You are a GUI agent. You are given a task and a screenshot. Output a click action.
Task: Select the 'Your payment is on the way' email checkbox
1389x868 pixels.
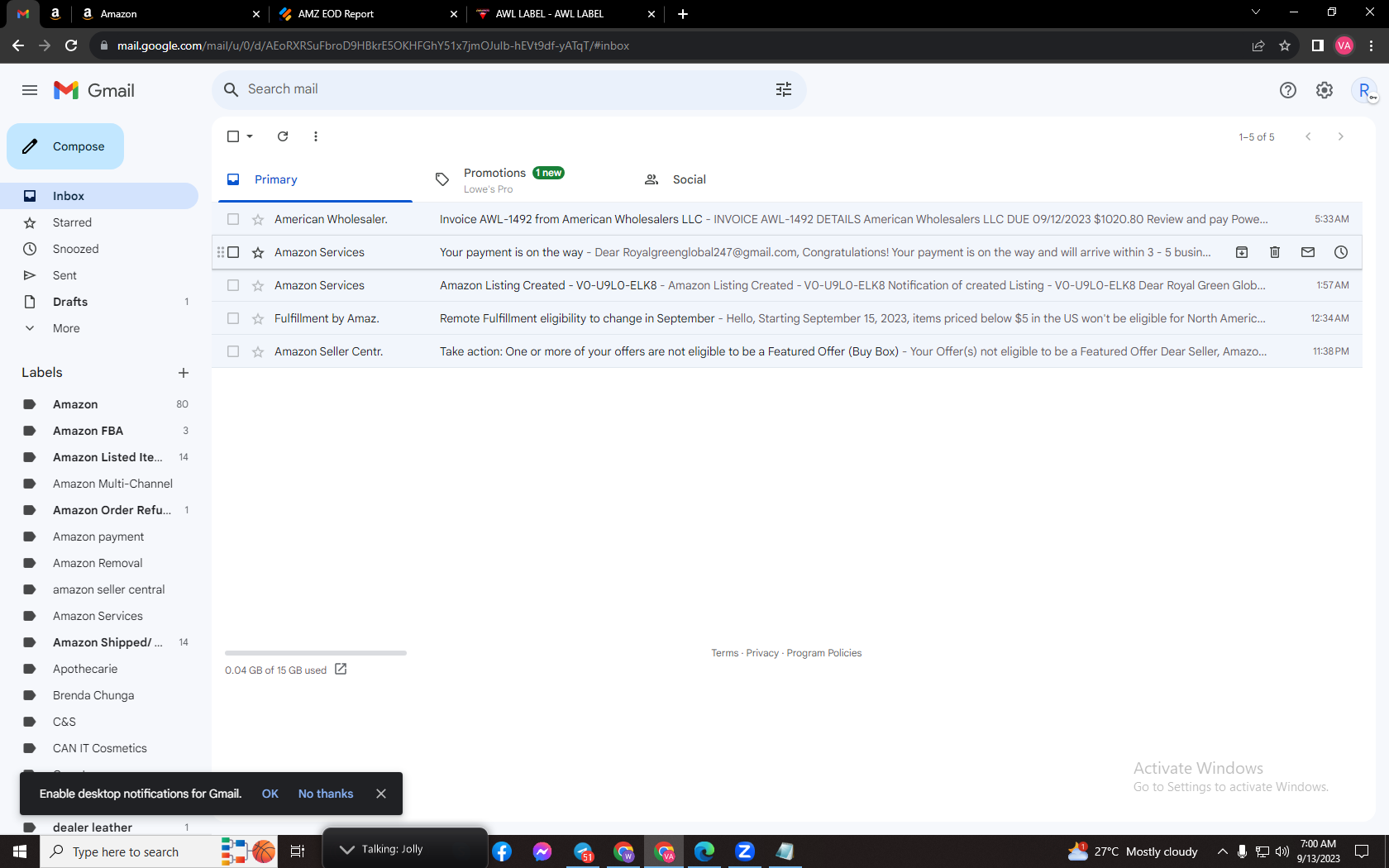(x=233, y=252)
